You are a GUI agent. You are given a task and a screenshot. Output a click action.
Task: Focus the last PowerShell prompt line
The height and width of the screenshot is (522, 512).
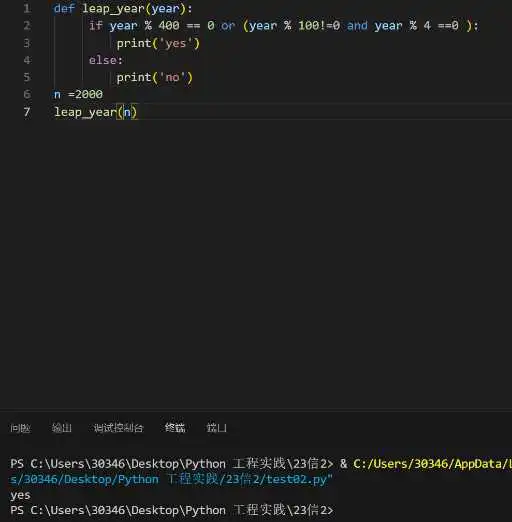click(x=171, y=511)
